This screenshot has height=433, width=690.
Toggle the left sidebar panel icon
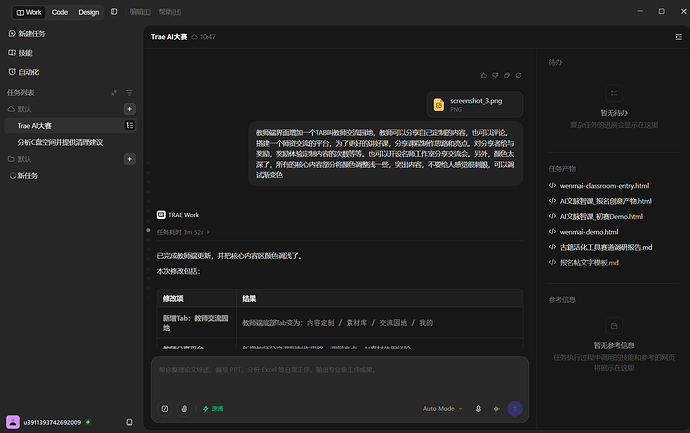[x=114, y=12]
